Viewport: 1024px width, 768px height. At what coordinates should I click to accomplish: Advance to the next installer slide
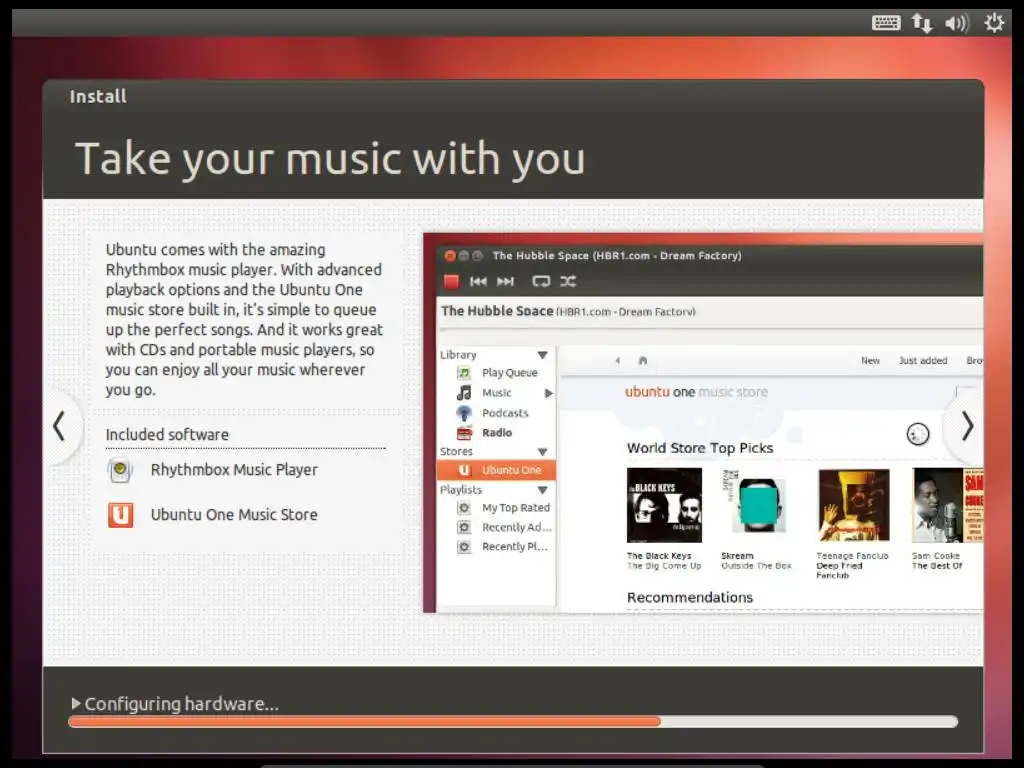967,426
